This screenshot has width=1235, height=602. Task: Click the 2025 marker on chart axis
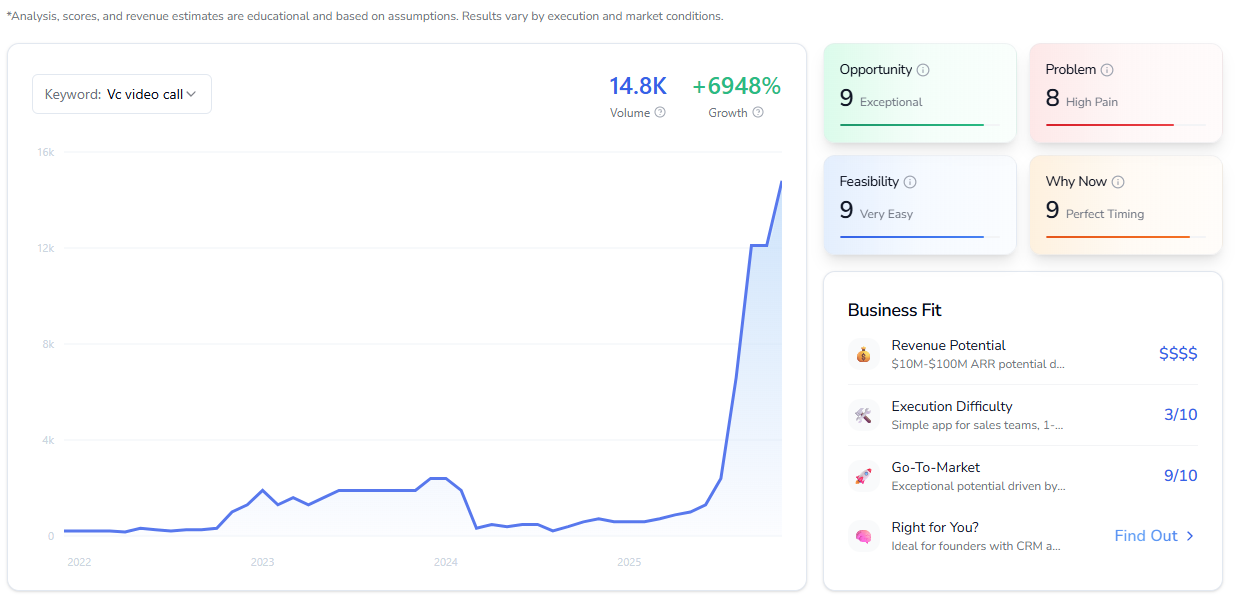click(629, 562)
